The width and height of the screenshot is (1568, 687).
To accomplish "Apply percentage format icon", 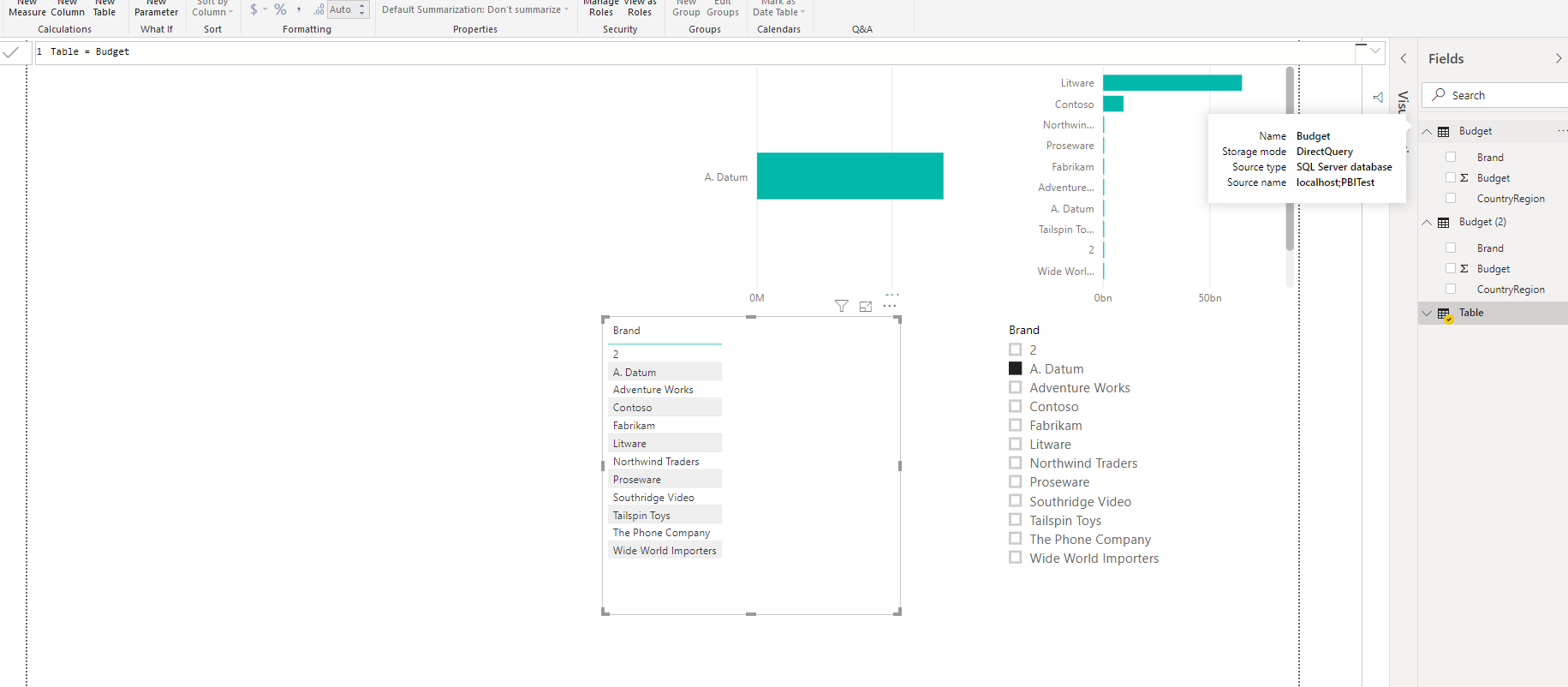I will 280,9.
